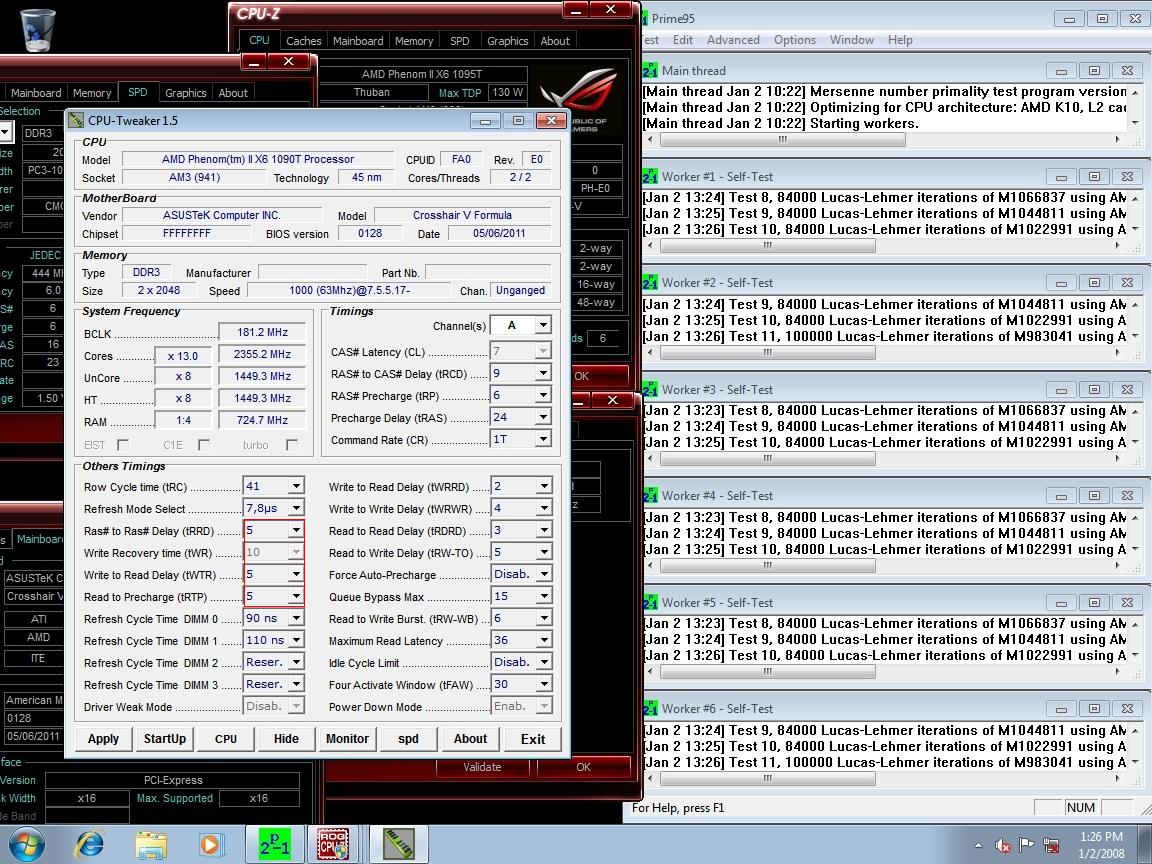Click Apply button in CPU-Tweaker
This screenshot has height=864, width=1152.
103,739
